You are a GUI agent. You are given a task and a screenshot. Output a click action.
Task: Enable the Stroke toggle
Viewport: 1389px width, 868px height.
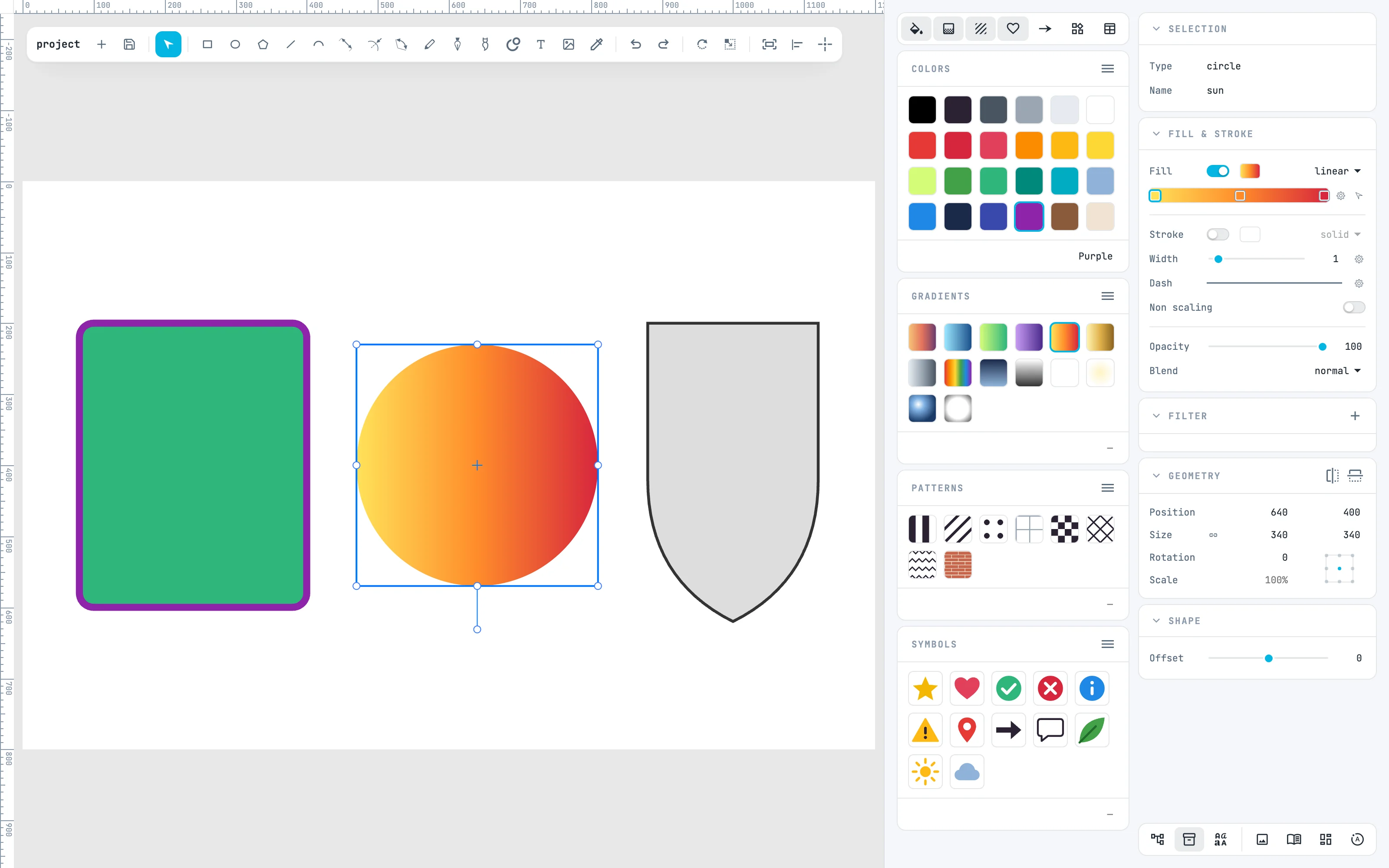pos(1218,234)
